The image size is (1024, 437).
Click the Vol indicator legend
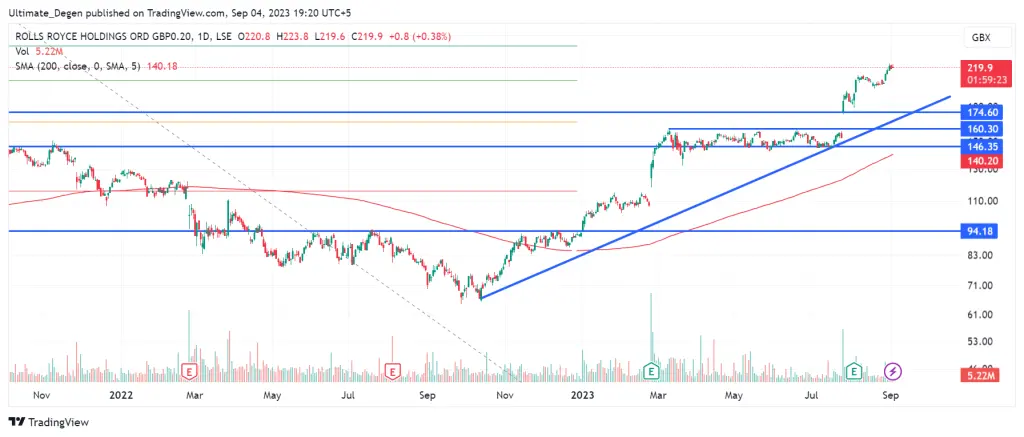click(21, 51)
